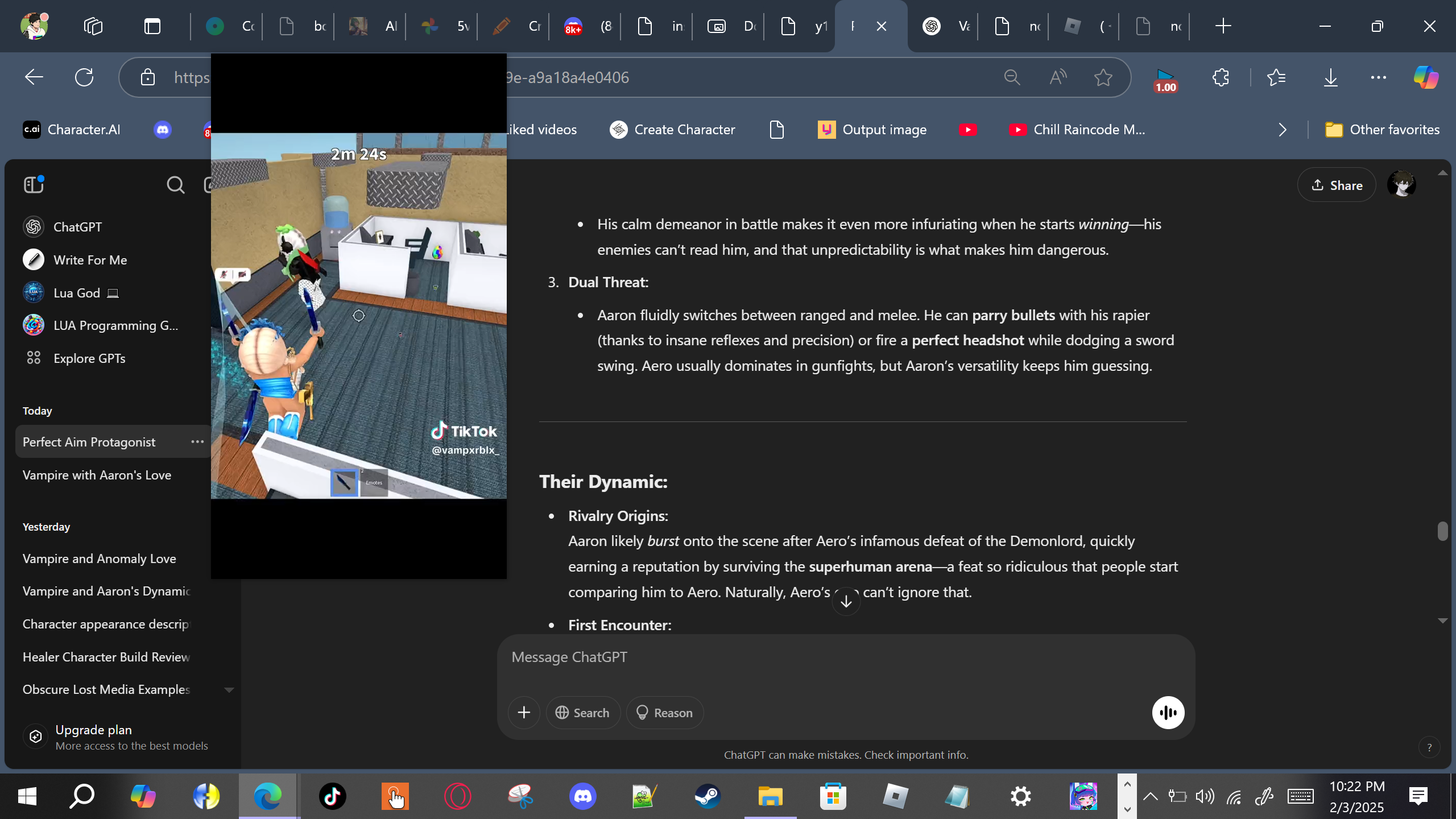Viewport: 1456px width, 819px height.
Task: Open the Chill Raincode bookmark
Action: (1077, 130)
